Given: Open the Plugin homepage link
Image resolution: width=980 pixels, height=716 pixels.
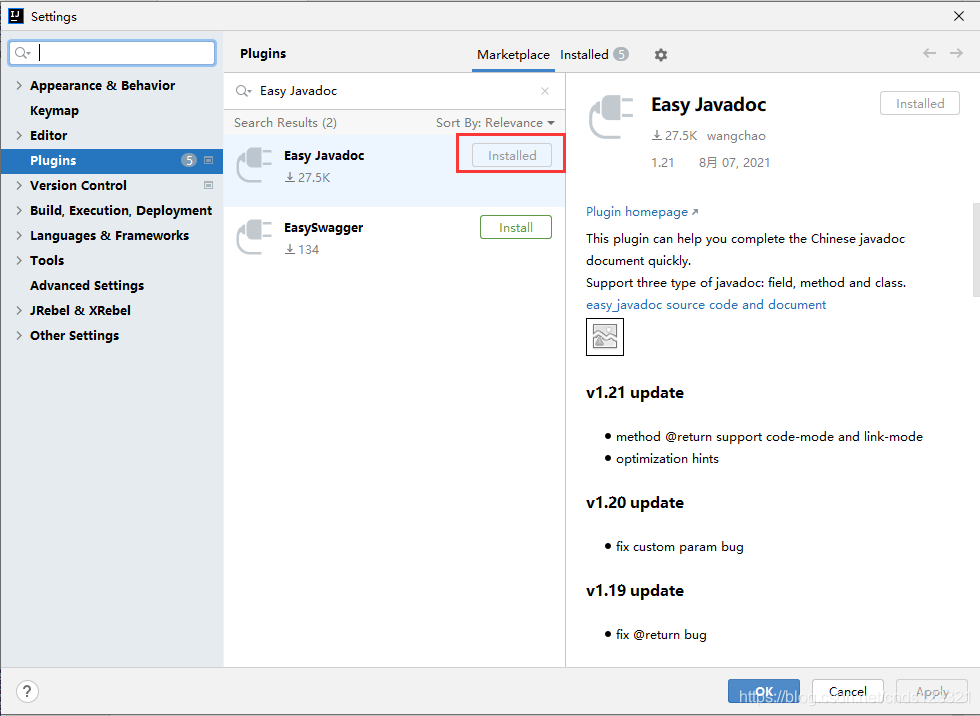Looking at the screenshot, I should pyautogui.click(x=642, y=212).
